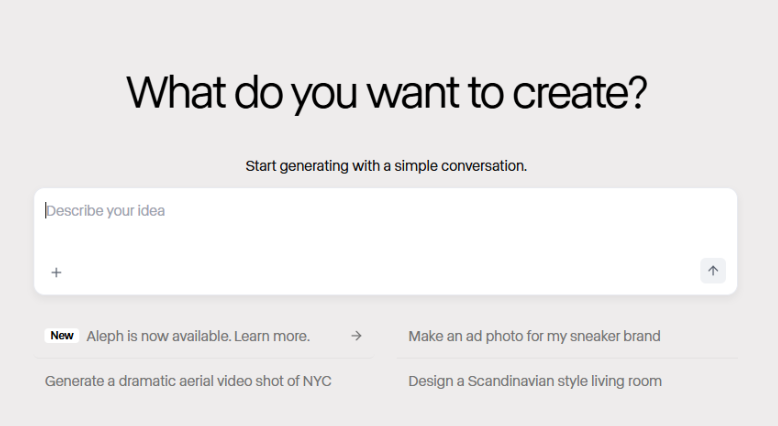Click the word Aleph in the announcement
778x426 pixels.
105,336
